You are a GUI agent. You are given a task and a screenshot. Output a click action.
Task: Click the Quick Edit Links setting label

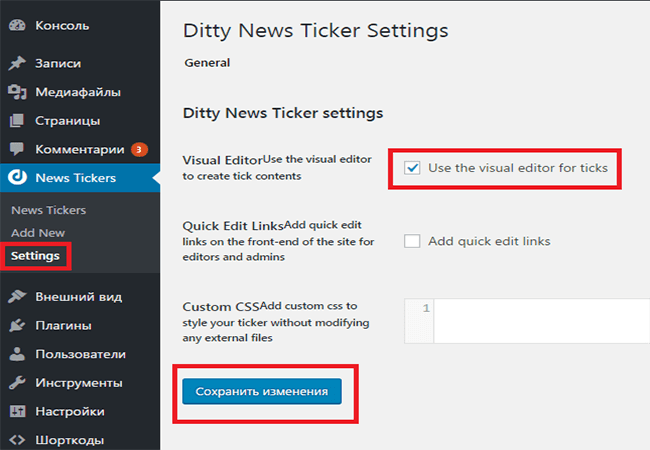(x=233, y=226)
